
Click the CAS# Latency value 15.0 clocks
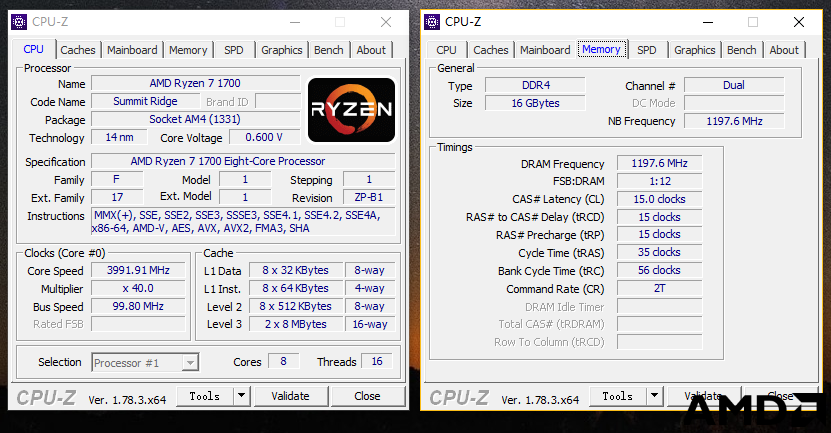coord(660,199)
